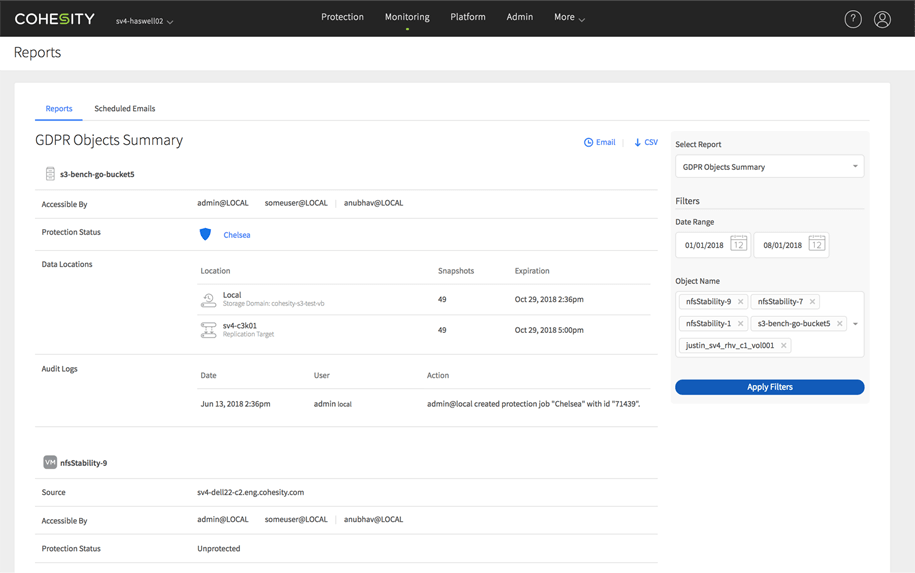Remove the justin_sv4_rhv_c1_vol001 filter tag
Screen dimensions: 915x573
(x=784, y=345)
